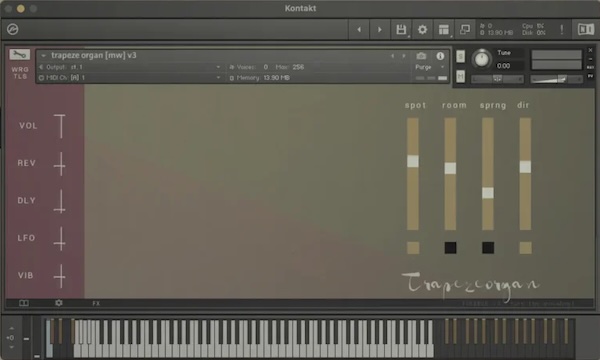Click the WRG TLS label
Viewport: 600px width, 360px height.
coord(20,73)
